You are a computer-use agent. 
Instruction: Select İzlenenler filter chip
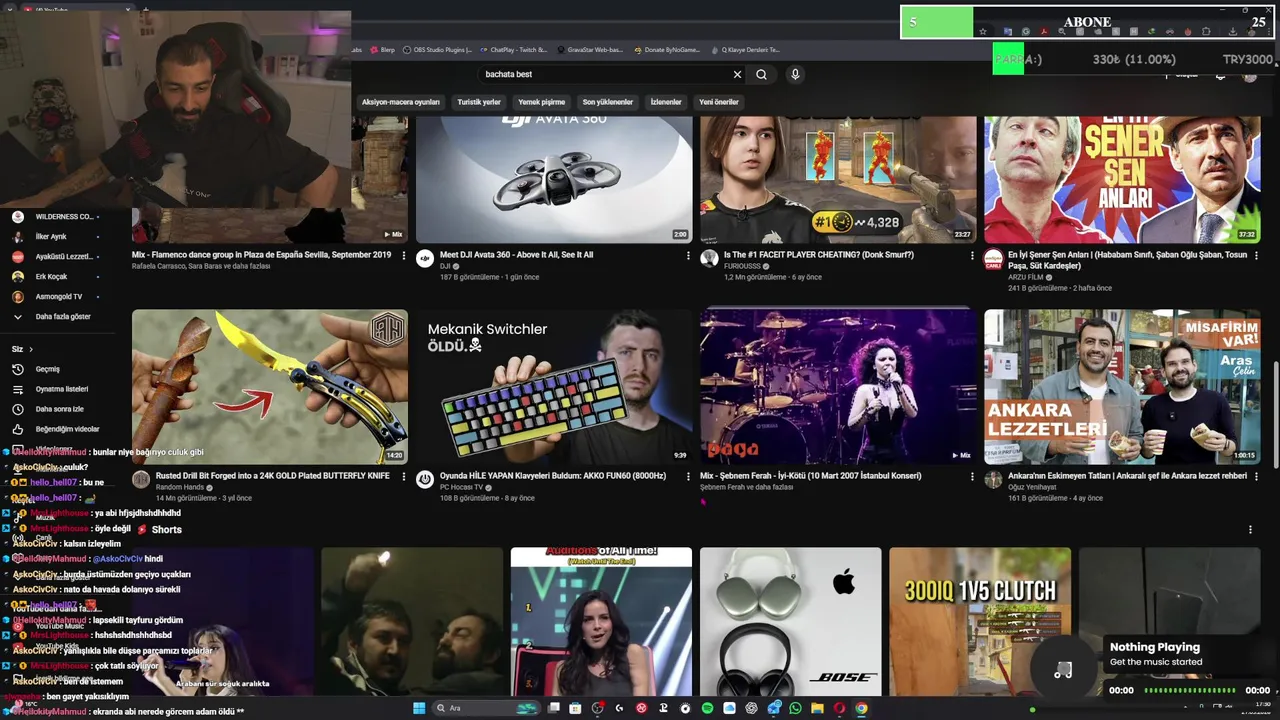click(x=666, y=102)
